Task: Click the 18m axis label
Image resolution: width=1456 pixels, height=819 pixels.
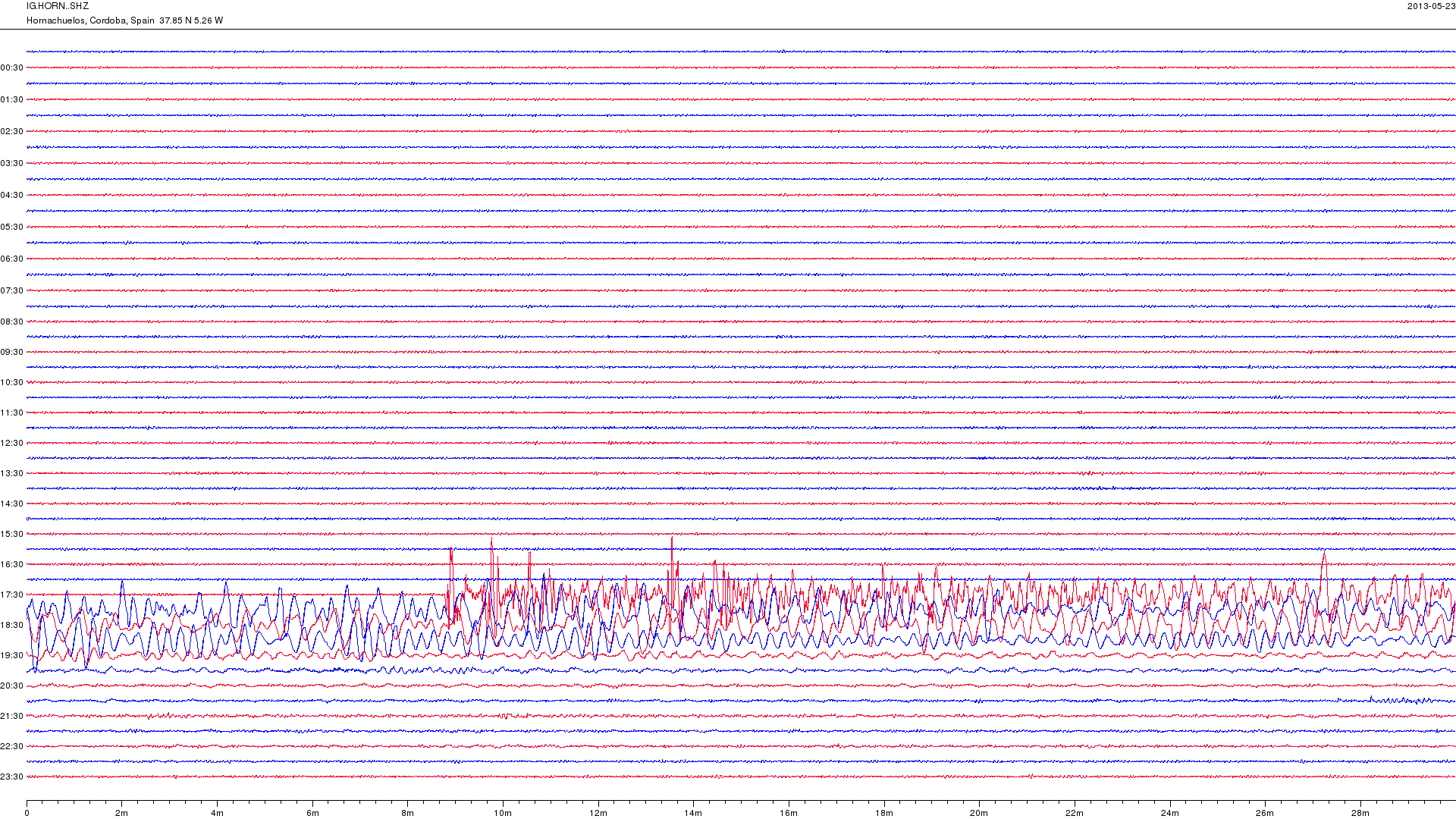Action: point(884,813)
